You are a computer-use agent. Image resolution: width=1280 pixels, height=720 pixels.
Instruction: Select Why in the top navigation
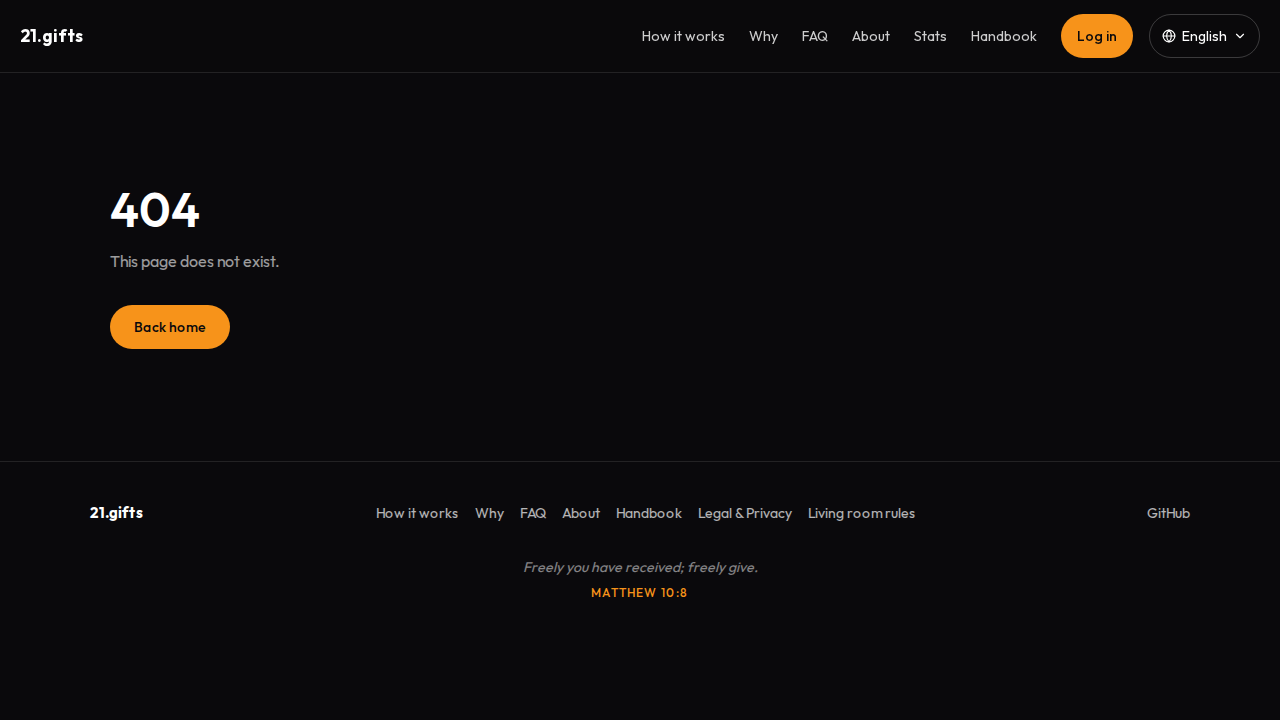point(763,36)
